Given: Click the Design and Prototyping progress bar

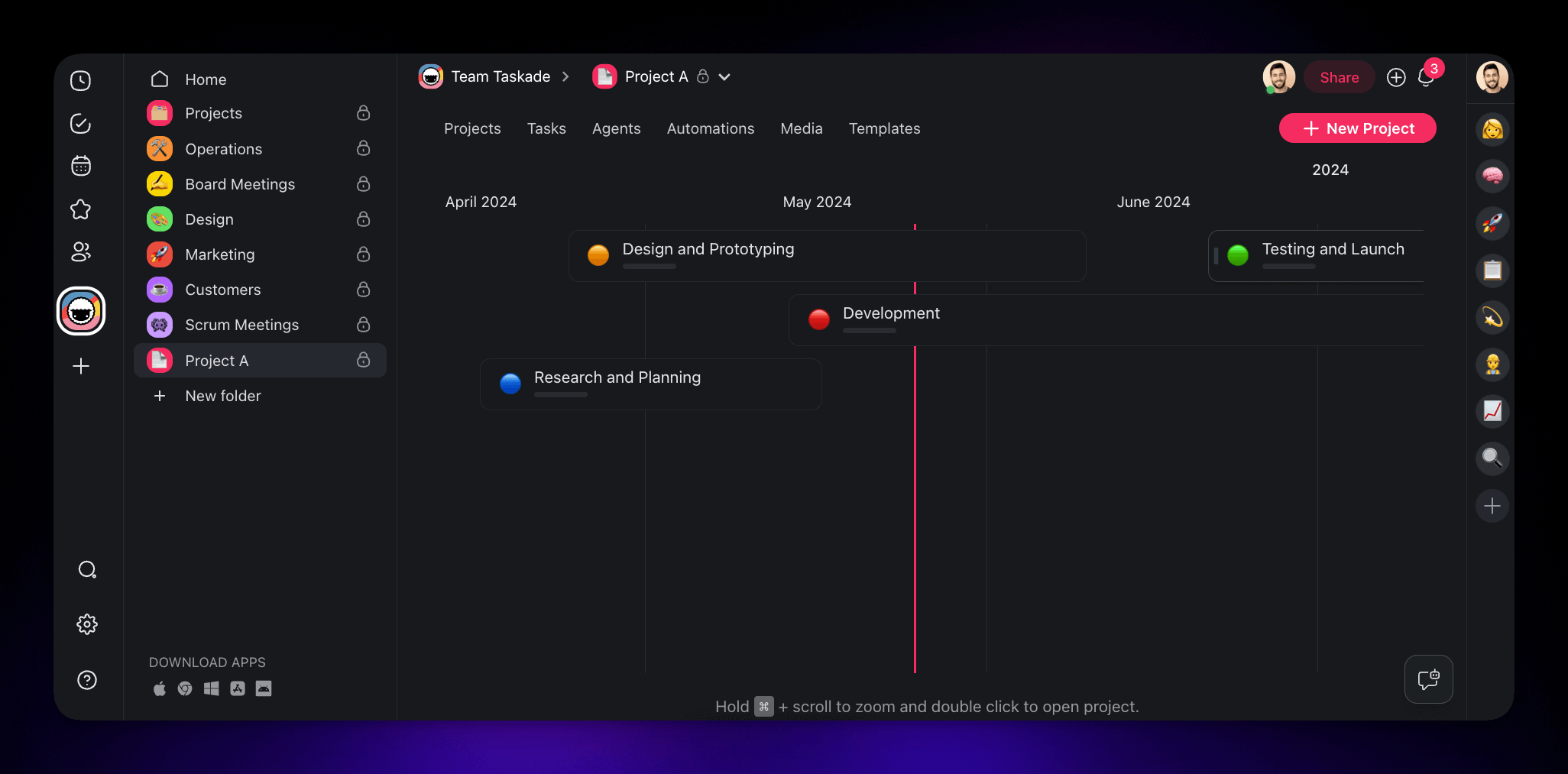Looking at the screenshot, I should point(649,267).
